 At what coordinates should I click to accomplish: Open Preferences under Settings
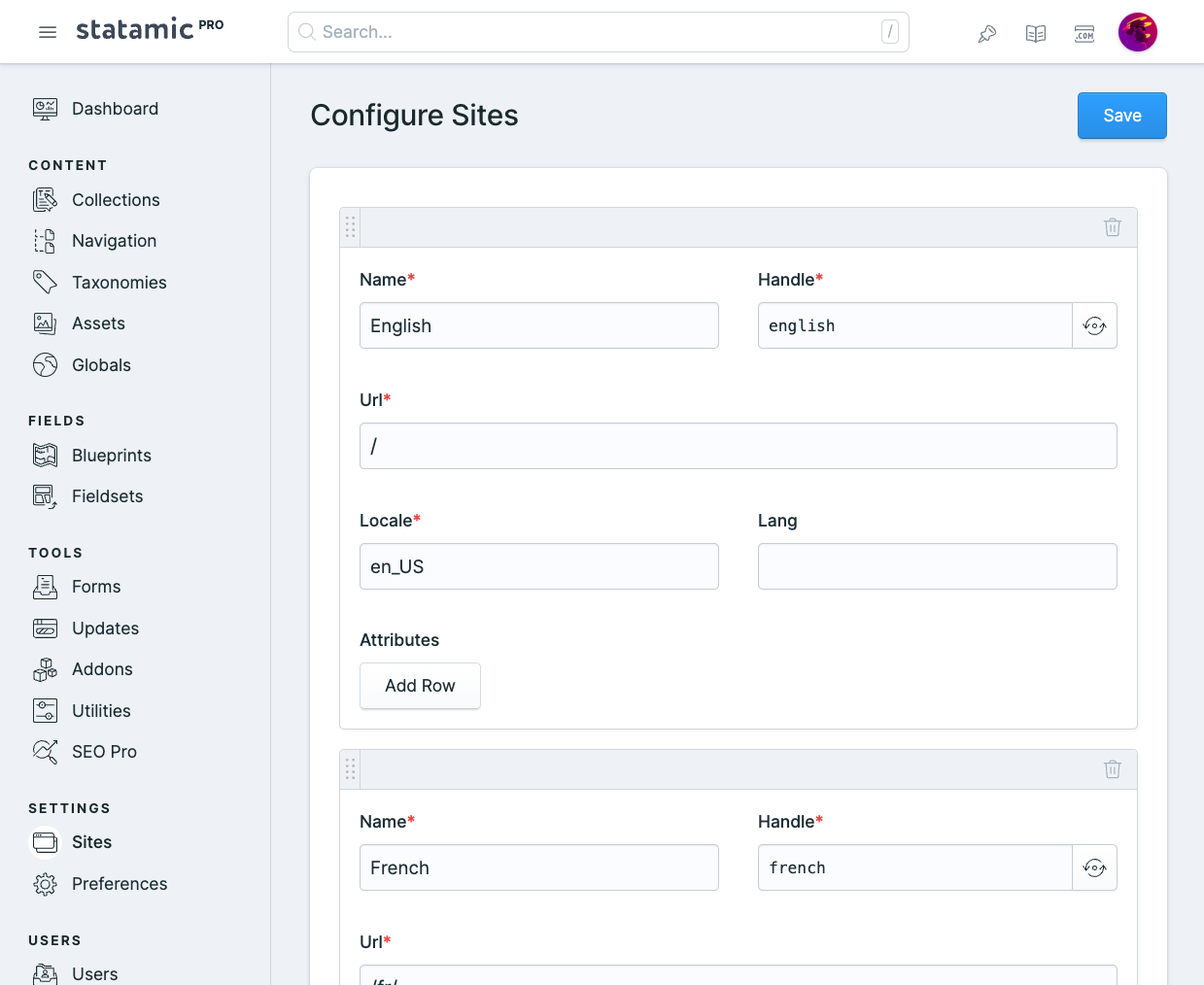tap(120, 884)
